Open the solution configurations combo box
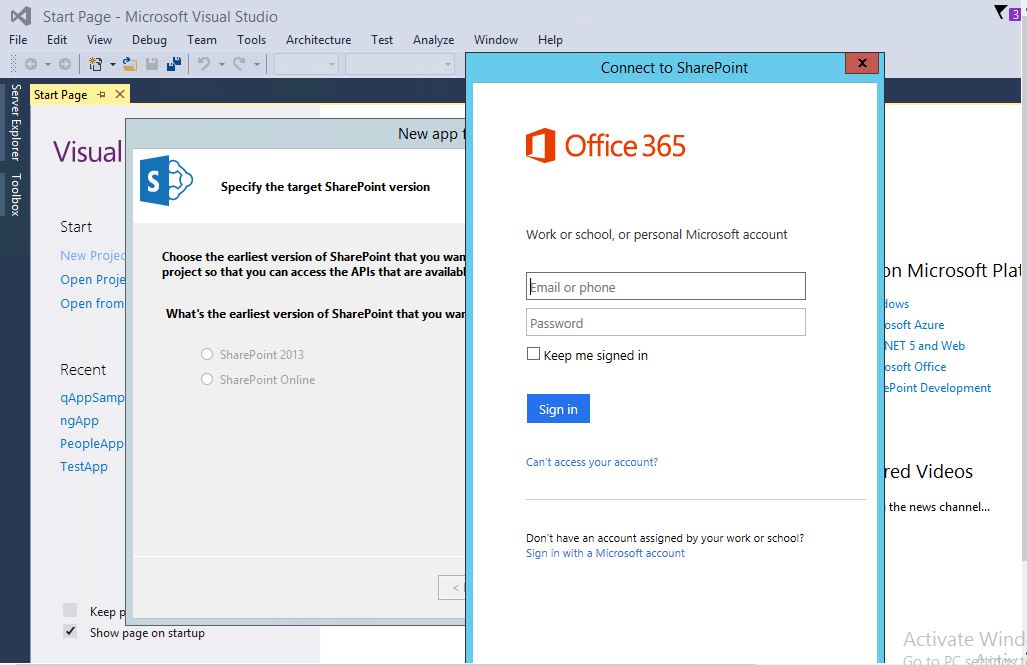 pos(306,64)
